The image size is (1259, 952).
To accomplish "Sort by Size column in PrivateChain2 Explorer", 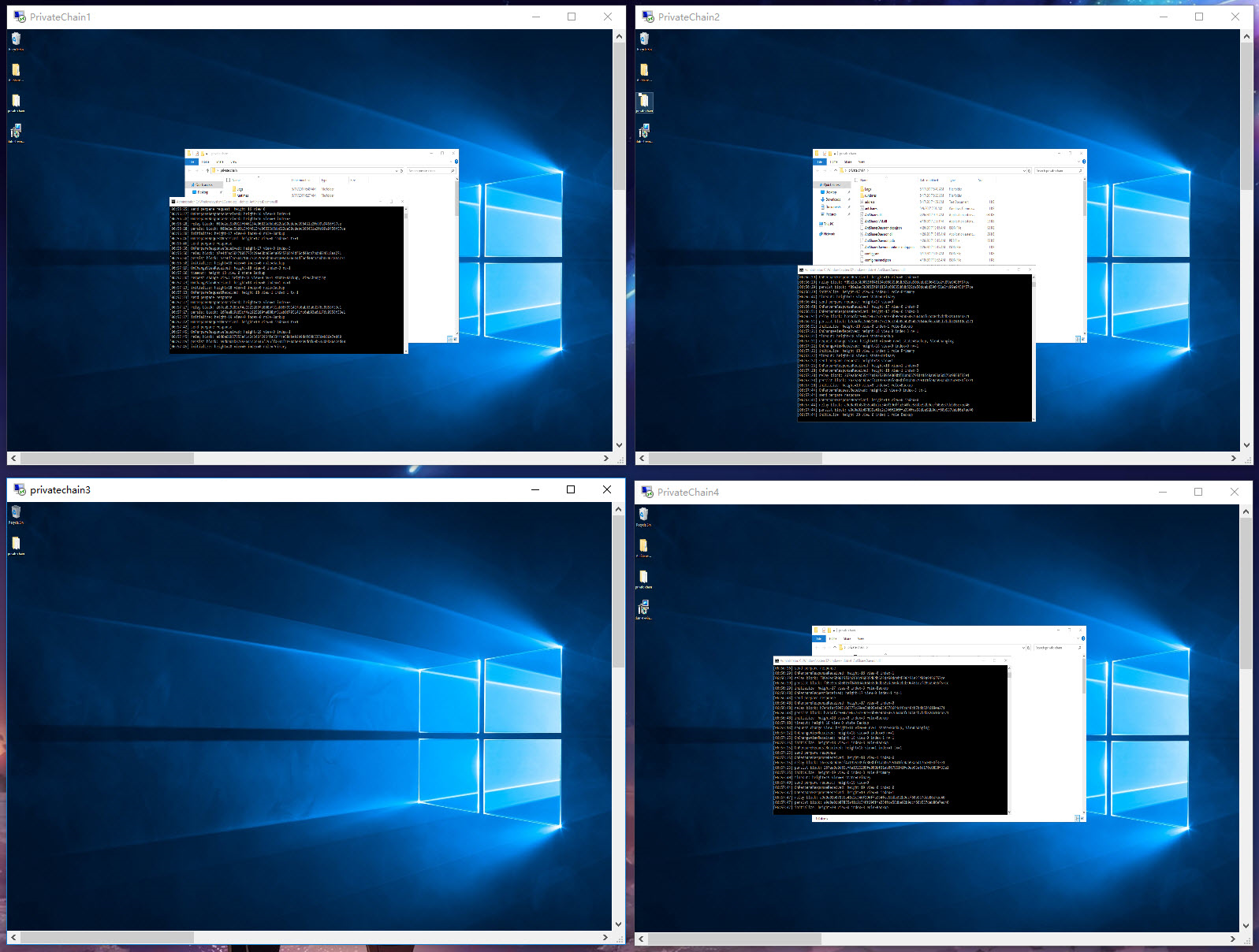I will pyautogui.click(x=980, y=180).
